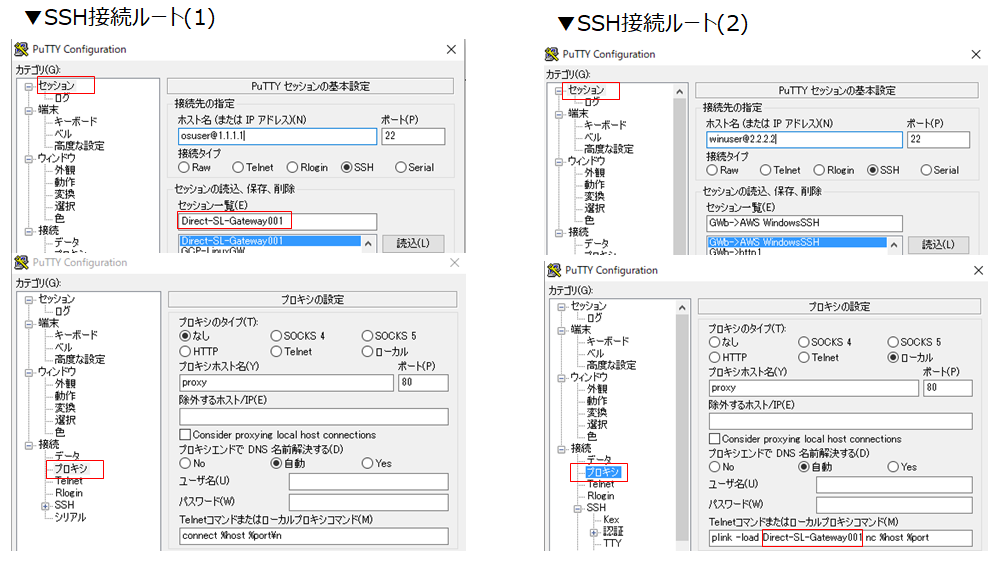Open セッション category in route (1) session window
The height and width of the screenshot is (564, 992).
coord(56,85)
